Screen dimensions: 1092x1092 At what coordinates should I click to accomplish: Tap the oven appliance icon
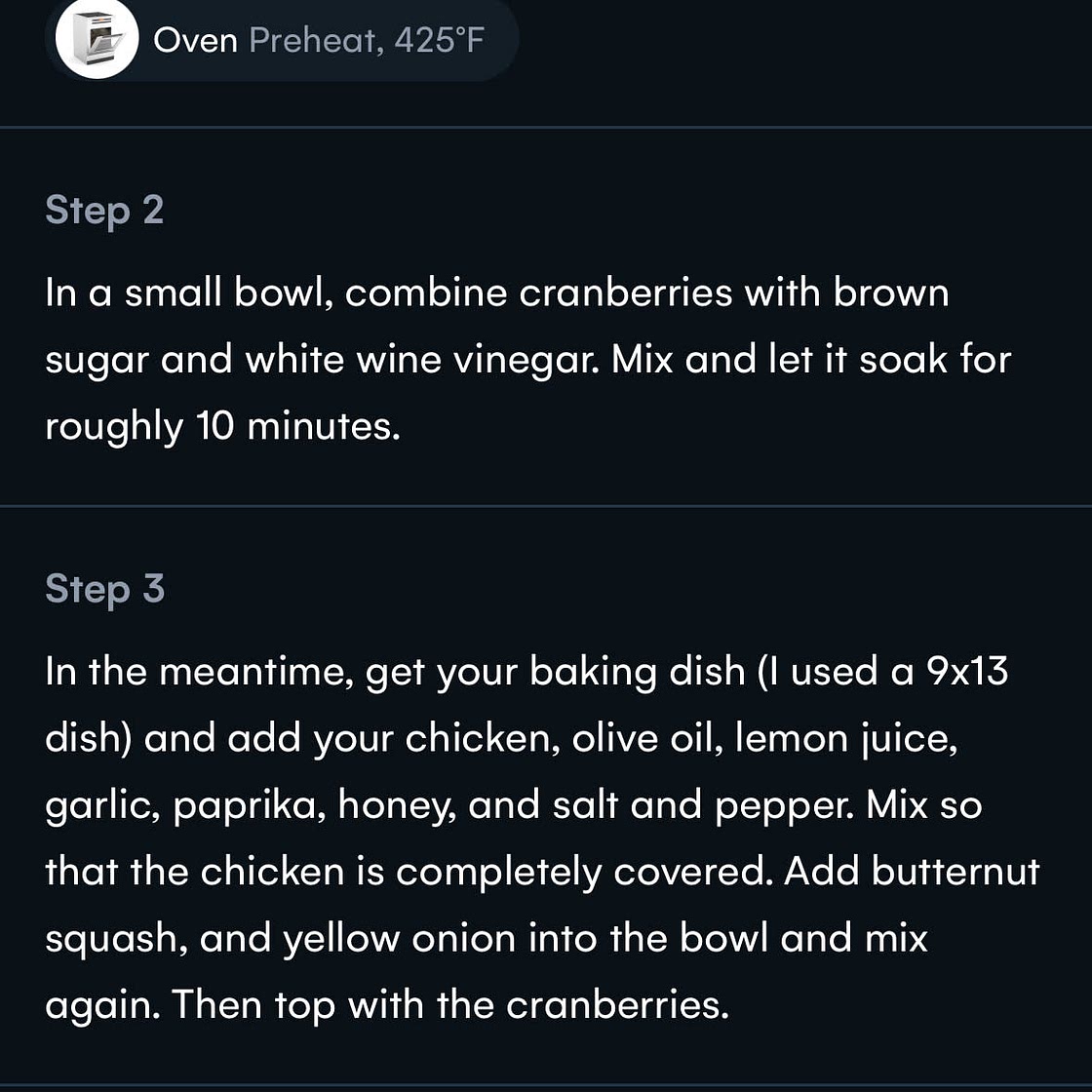[x=97, y=39]
